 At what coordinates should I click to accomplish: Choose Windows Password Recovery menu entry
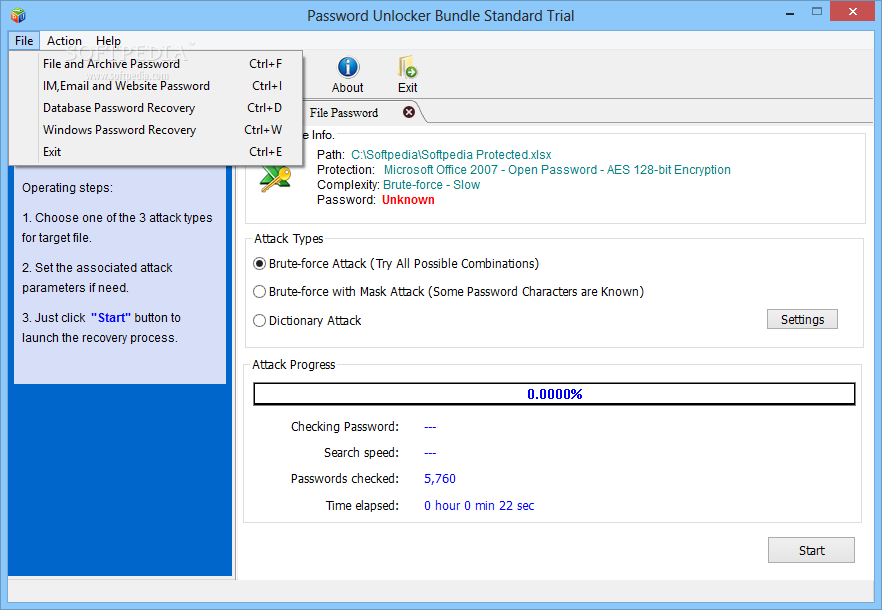(x=156, y=129)
